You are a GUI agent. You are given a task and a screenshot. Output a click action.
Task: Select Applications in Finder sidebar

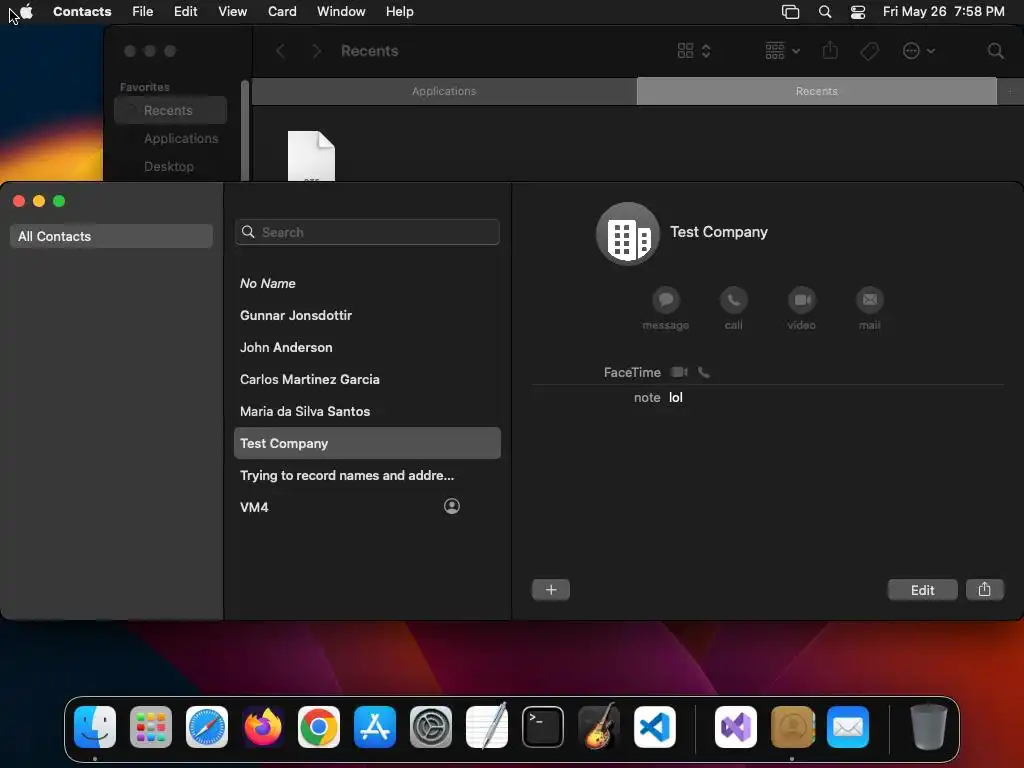click(x=170, y=138)
